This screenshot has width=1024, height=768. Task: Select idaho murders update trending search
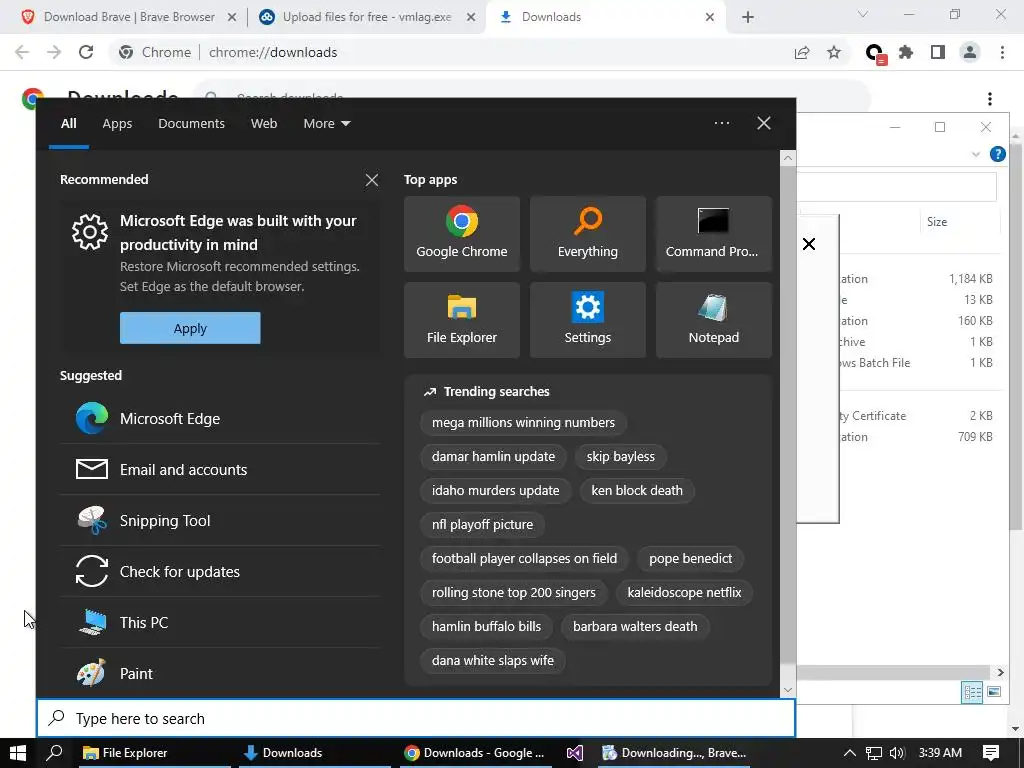click(x=496, y=490)
